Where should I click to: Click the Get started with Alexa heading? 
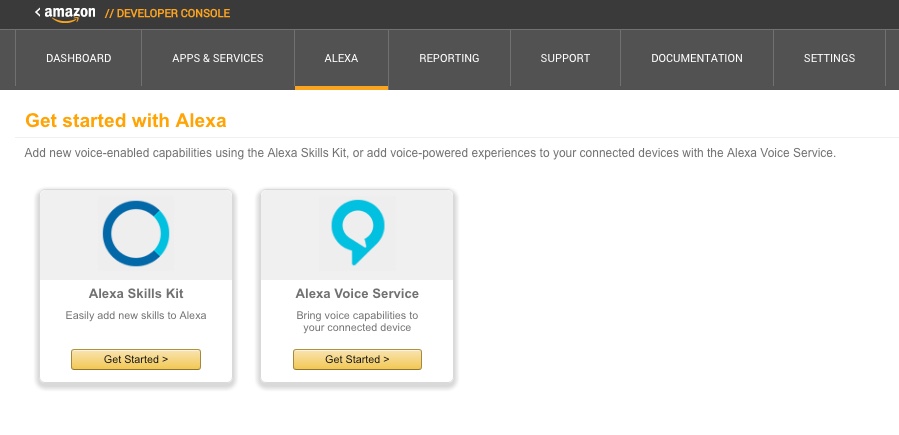[126, 120]
